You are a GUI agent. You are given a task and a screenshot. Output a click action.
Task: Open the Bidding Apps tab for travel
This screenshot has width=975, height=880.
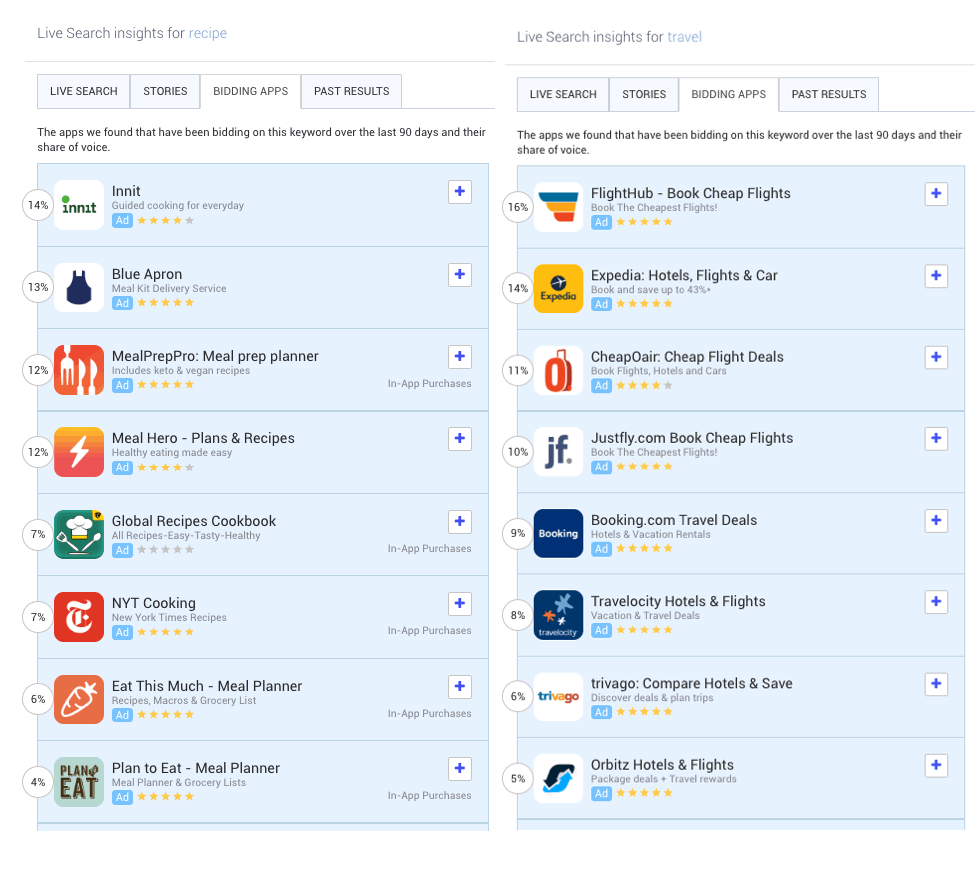[x=728, y=94]
